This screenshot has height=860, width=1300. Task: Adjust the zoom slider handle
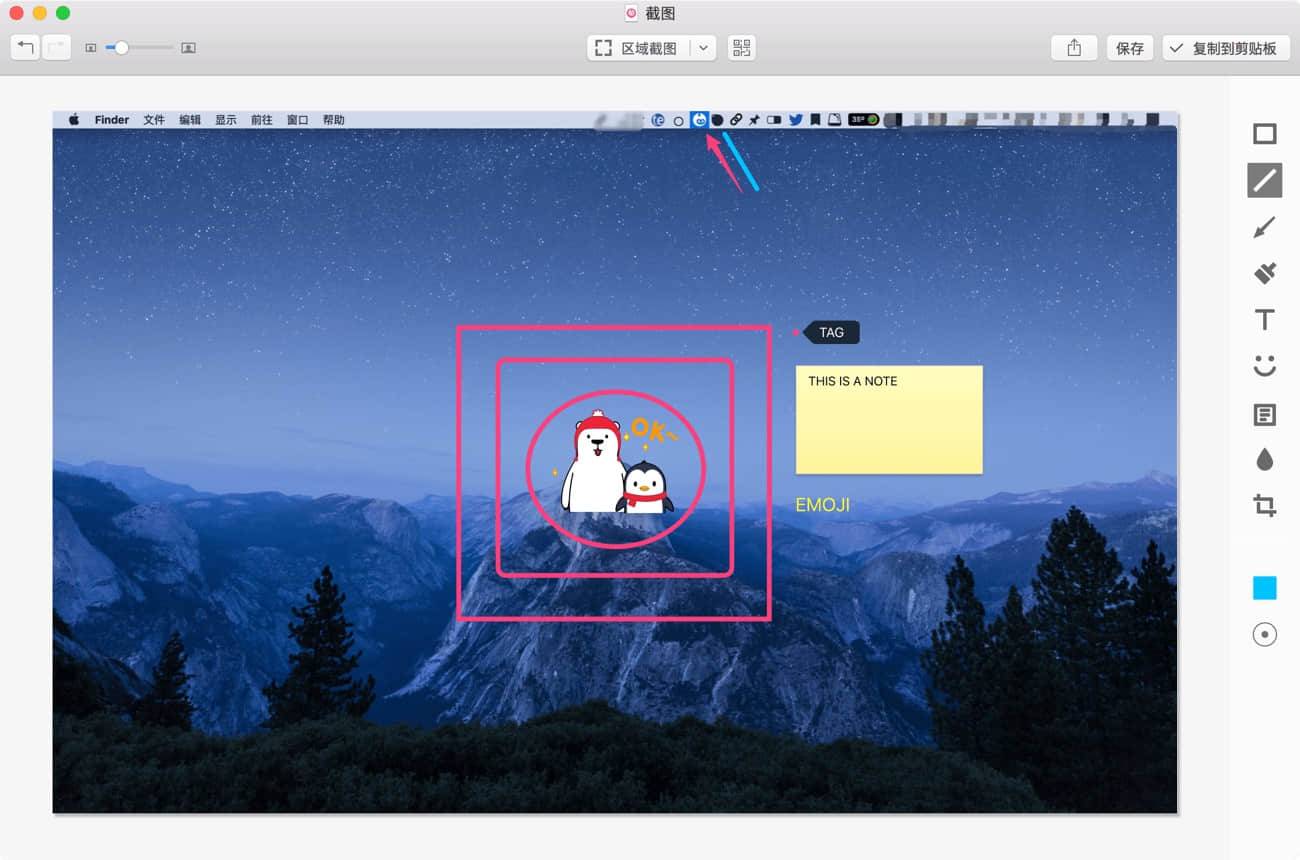[121, 47]
